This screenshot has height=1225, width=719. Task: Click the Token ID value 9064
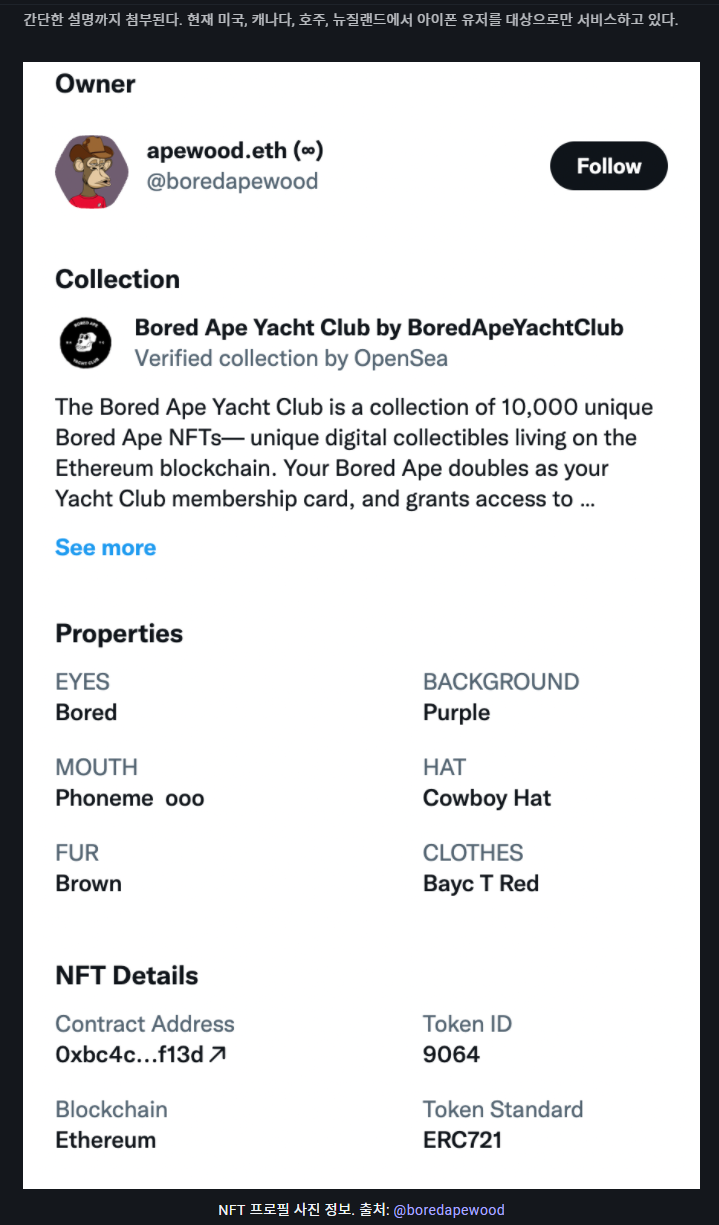(x=451, y=1054)
